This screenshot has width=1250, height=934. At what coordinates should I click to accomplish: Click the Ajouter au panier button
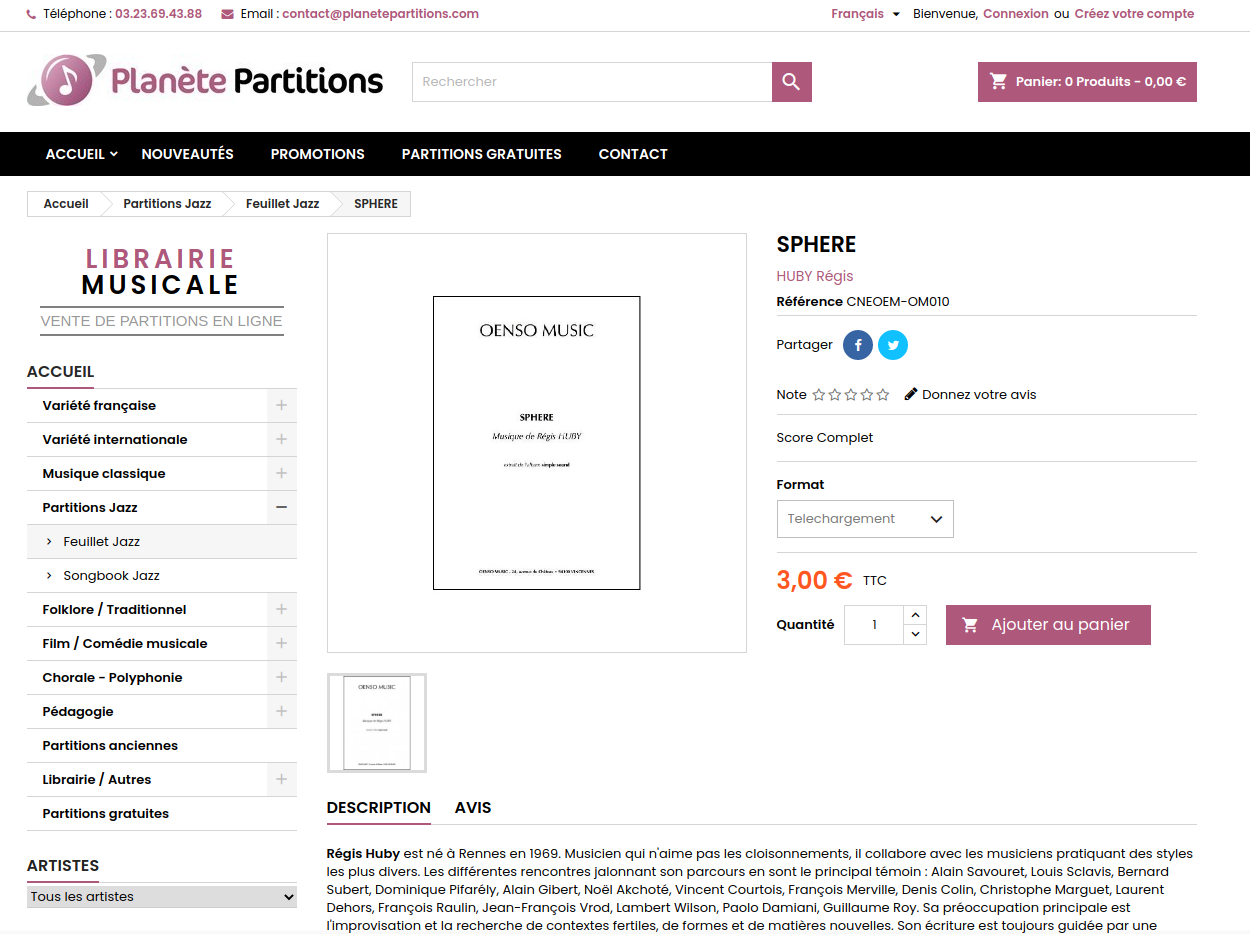coord(1048,624)
